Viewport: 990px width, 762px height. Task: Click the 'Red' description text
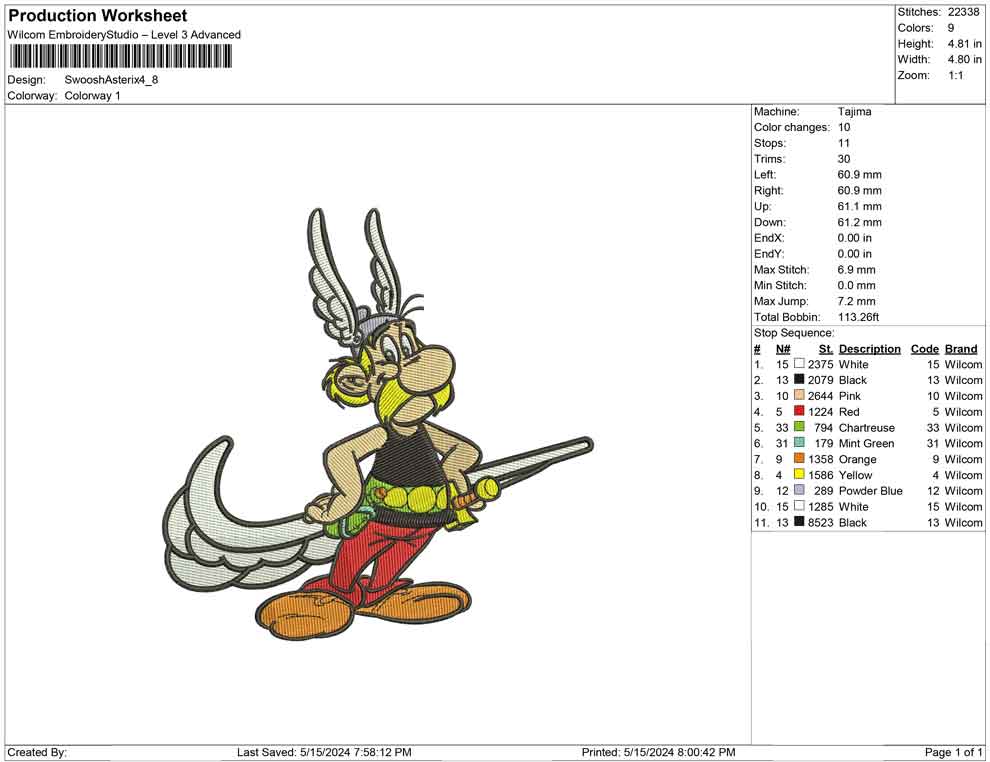(849, 412)
